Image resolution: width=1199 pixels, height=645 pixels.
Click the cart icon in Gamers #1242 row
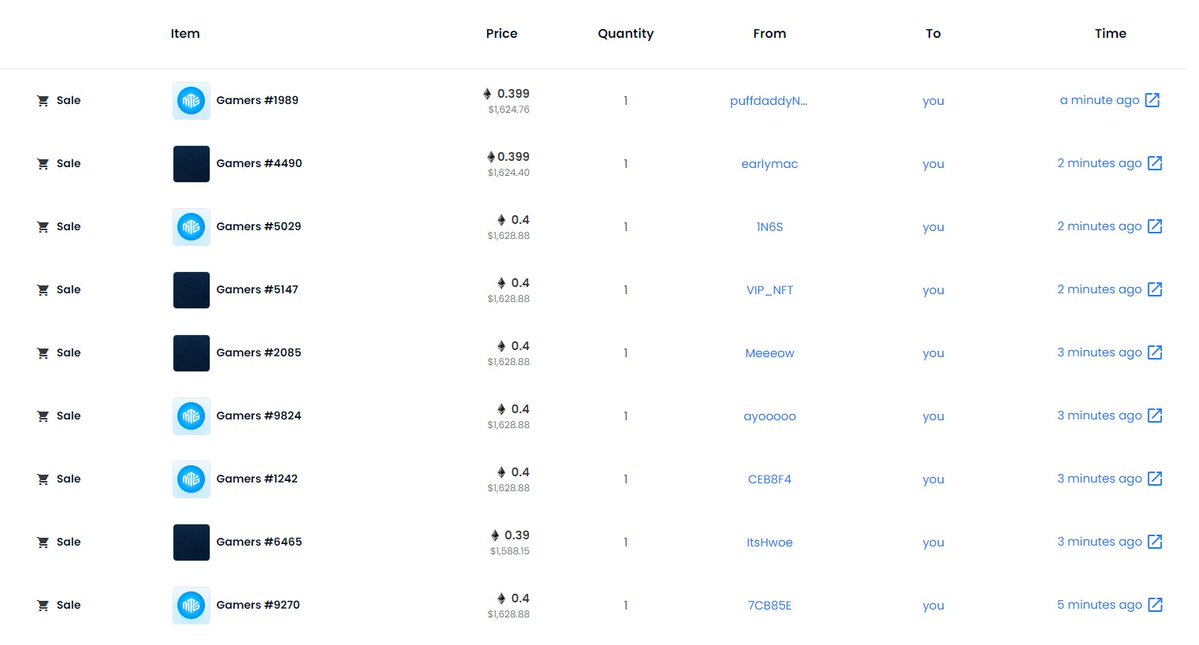43,479
